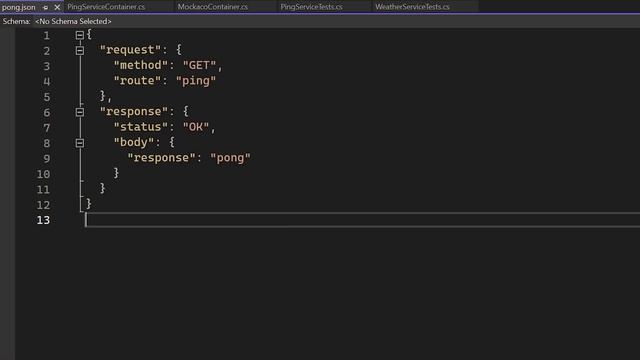
Task: Open the Schema selector dropdown
Action: click(x=73, y=21)
